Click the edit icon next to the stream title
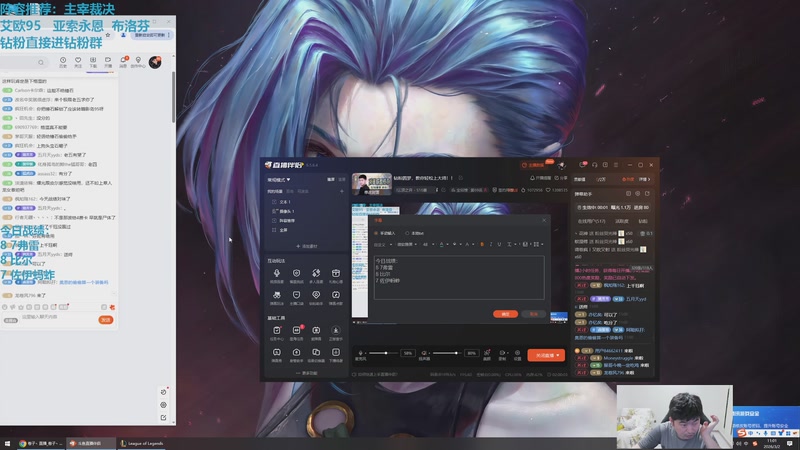 [460, 178]
